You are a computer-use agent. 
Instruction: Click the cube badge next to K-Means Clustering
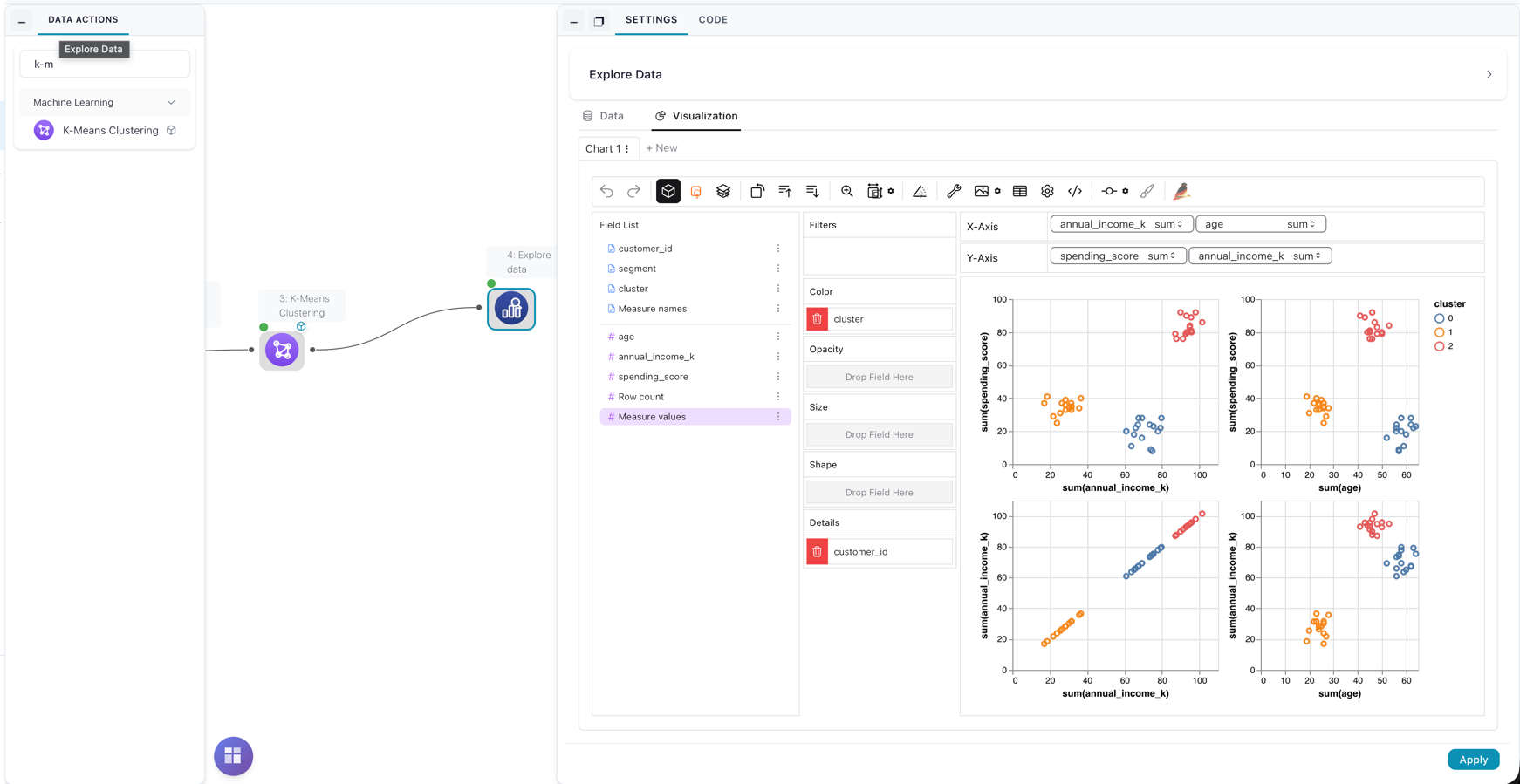click(172, 130)
